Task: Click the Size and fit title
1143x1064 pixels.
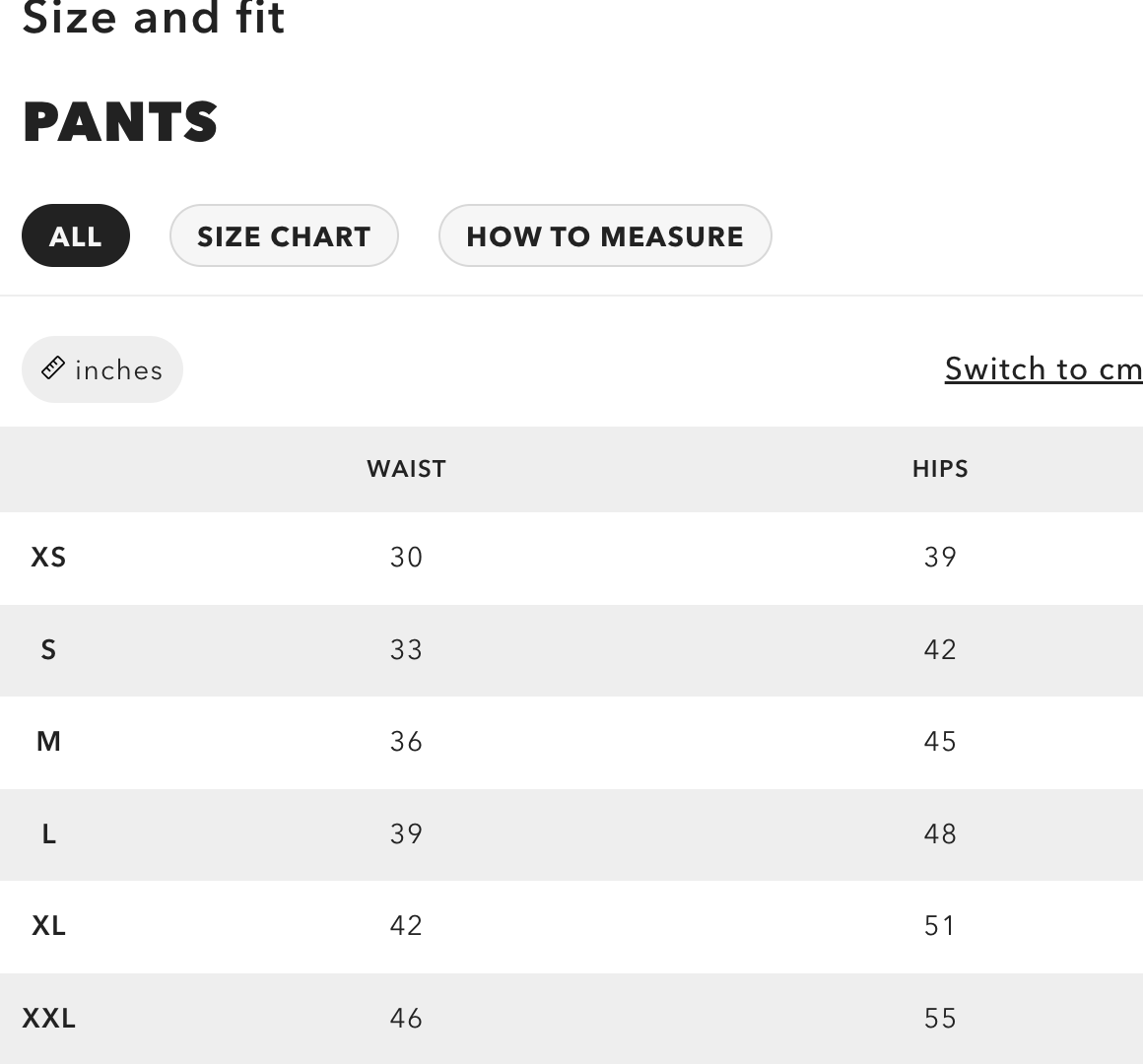Action: pos(154,17)
